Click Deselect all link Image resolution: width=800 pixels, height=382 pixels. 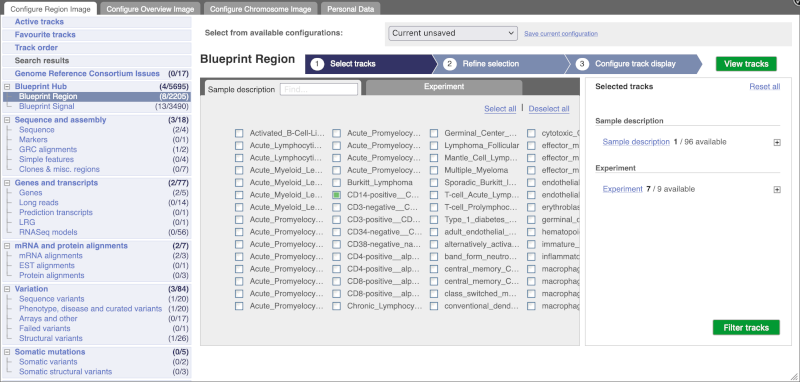point(549,109)
